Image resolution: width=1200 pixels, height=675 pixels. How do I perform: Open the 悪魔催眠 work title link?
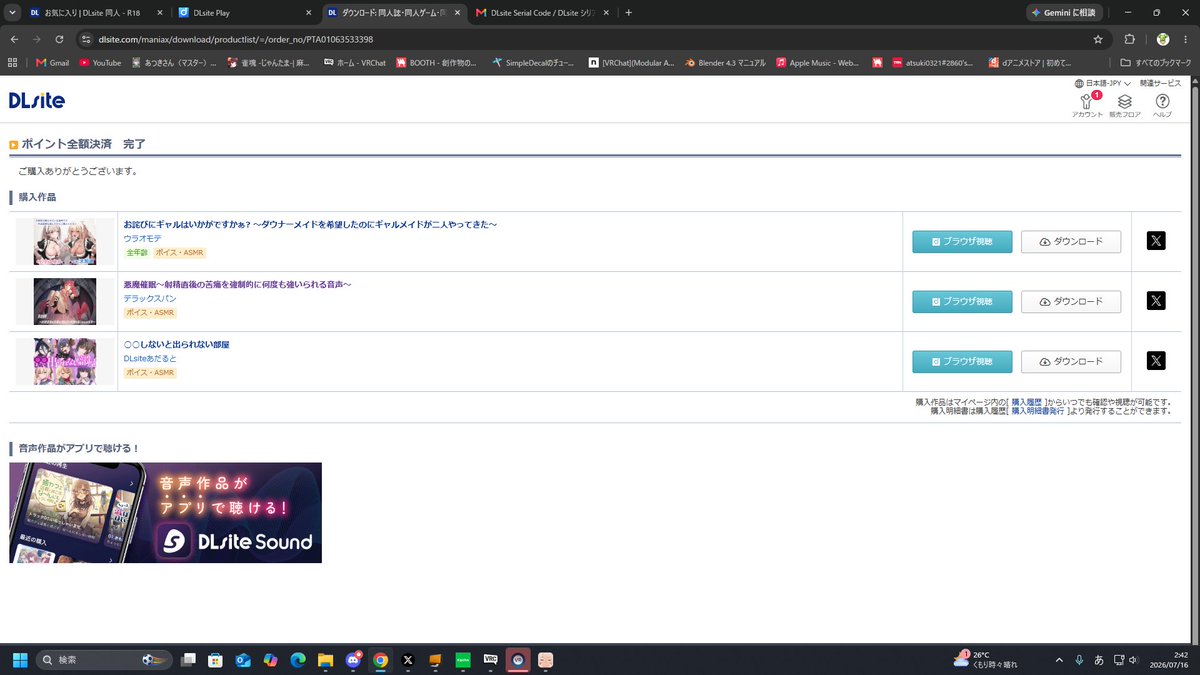[237, 284]
